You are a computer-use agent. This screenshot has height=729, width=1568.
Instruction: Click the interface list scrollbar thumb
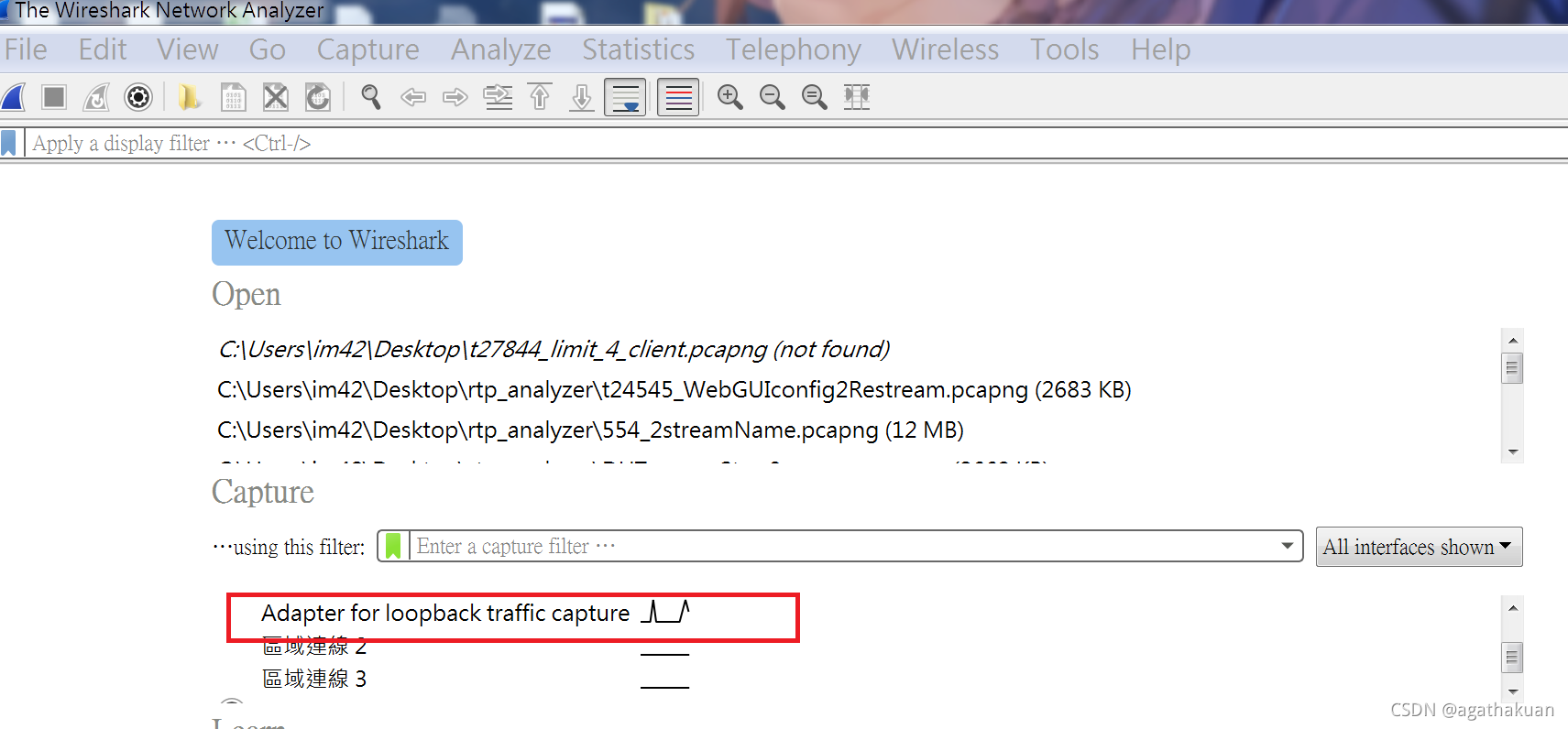(x=1512, y=657)
